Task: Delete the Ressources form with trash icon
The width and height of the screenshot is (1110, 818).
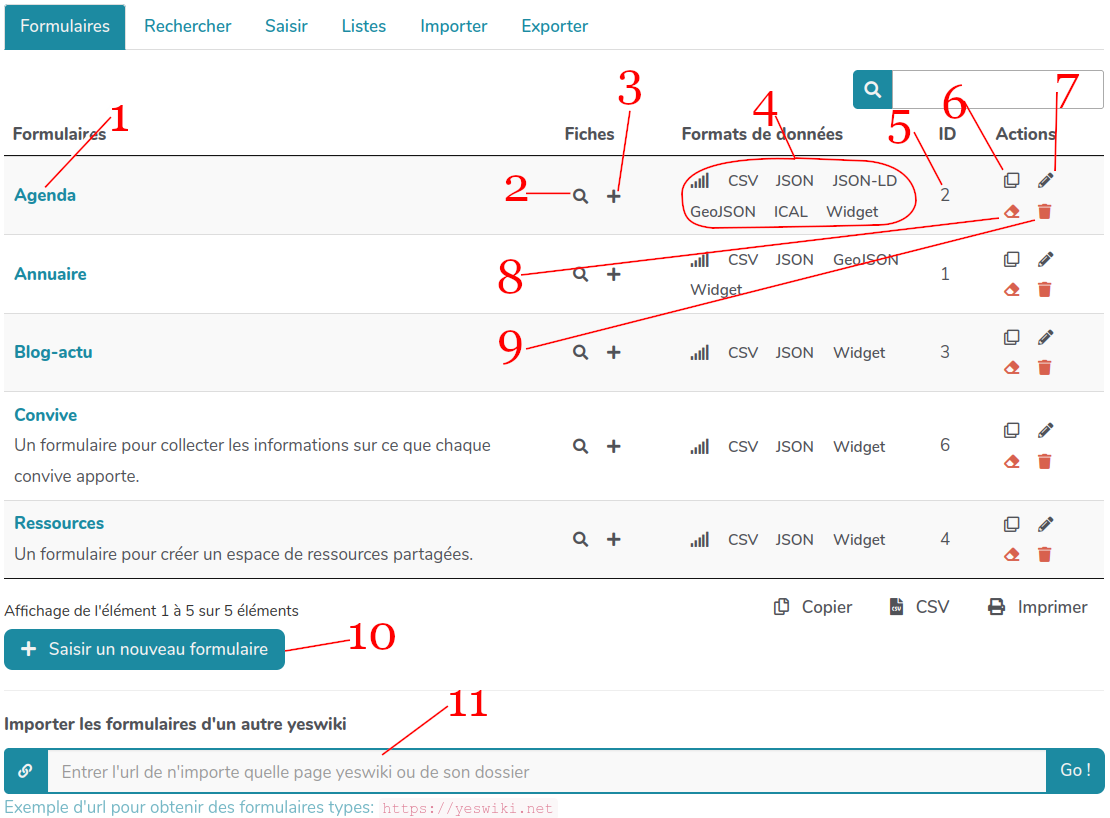Action: 1045,554
